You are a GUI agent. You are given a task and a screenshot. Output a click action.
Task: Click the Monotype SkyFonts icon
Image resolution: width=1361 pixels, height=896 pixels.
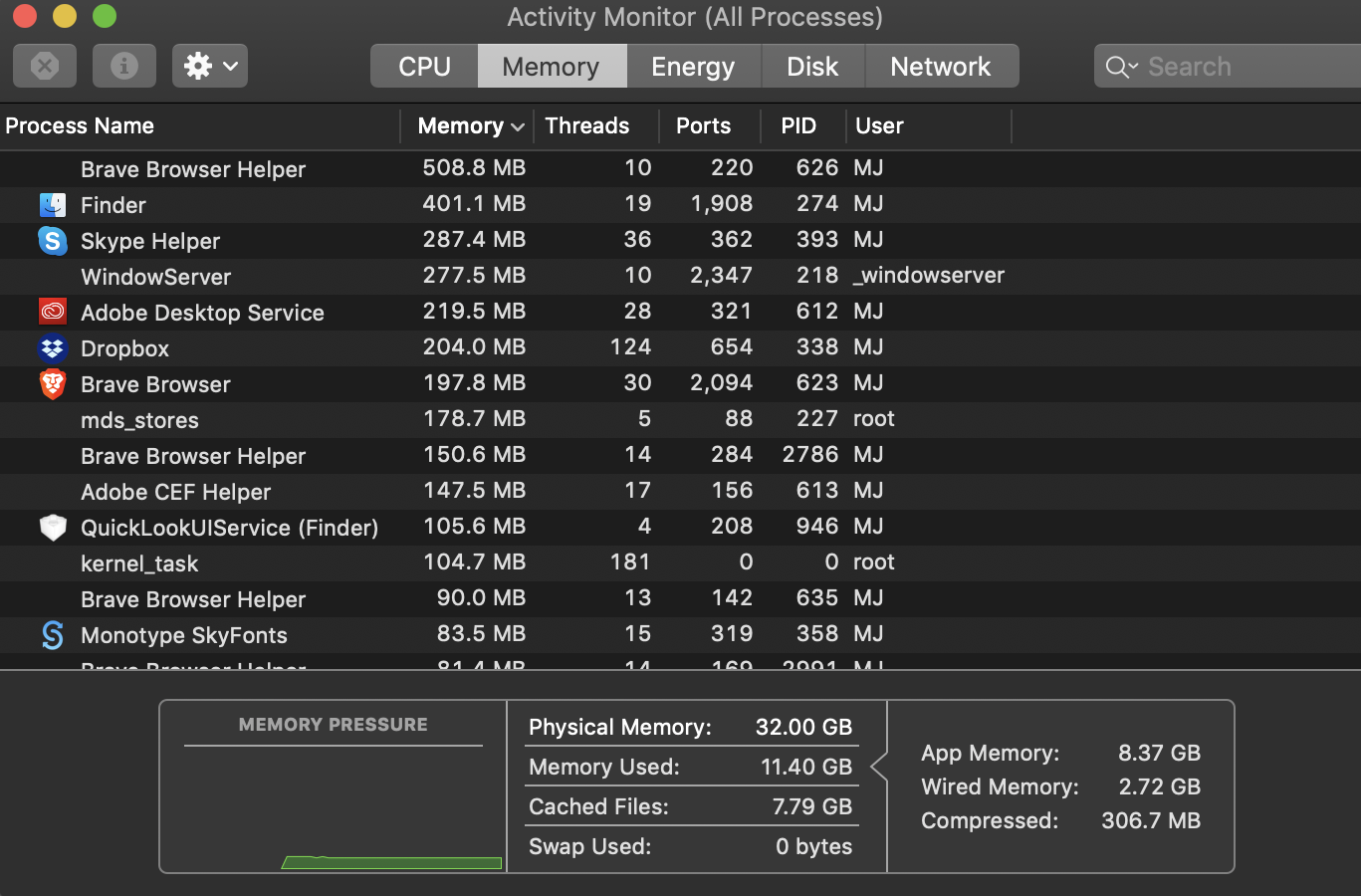pos(53,635)
